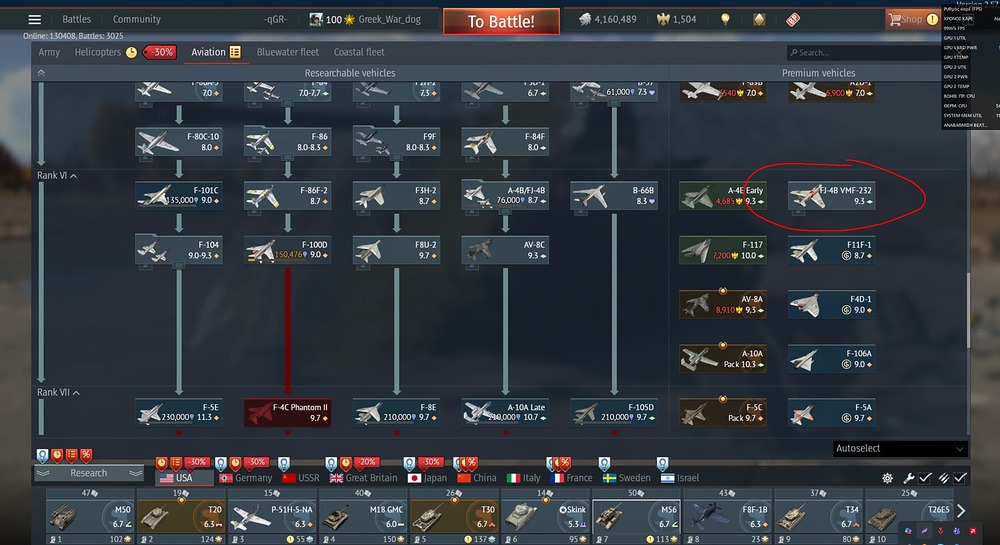The image size is (1000, 545).
Task: Select the F-117 premium aircraft
Action: 723,250
